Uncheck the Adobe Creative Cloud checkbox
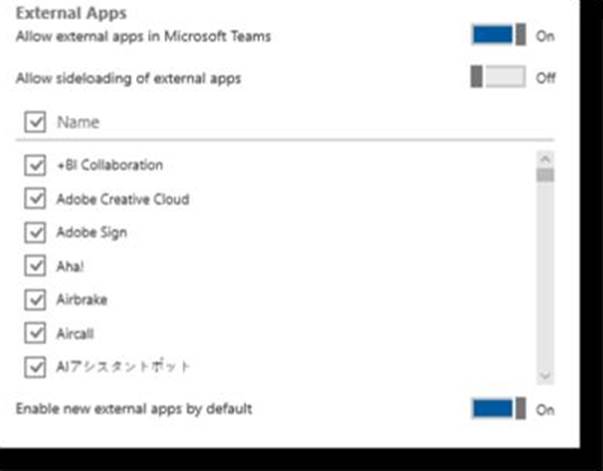Image resolution: width=603 pixels, height=471 pixels. coord(35,199)
